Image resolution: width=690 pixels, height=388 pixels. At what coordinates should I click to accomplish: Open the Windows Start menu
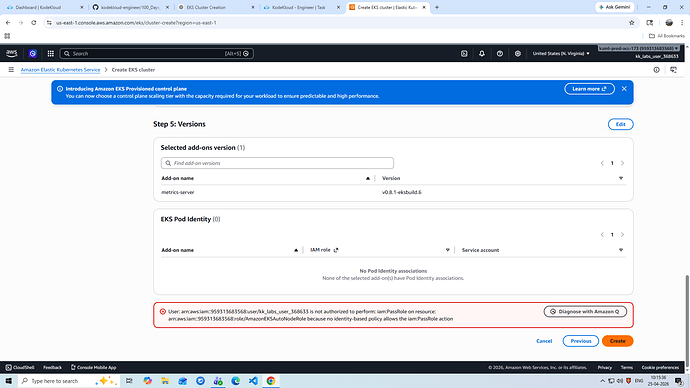8,381
